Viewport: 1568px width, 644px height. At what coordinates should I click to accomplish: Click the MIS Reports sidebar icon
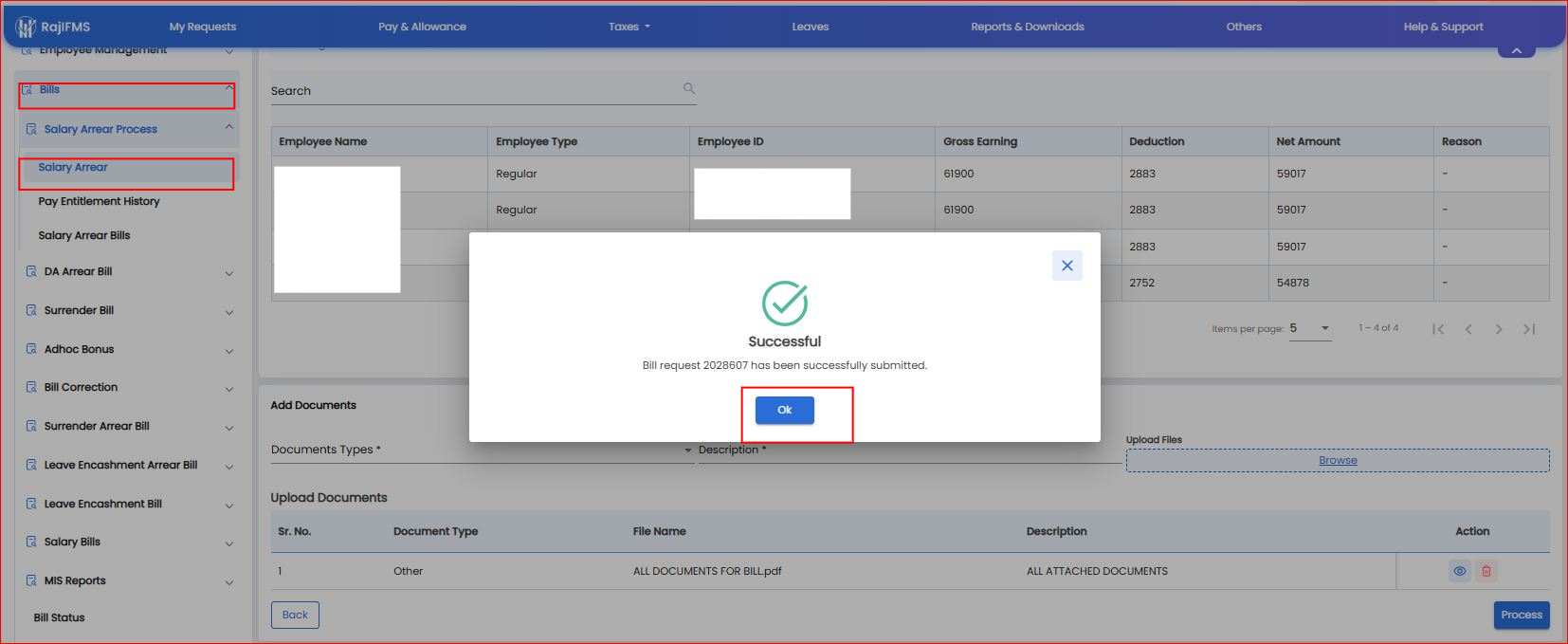coord(31,580)
